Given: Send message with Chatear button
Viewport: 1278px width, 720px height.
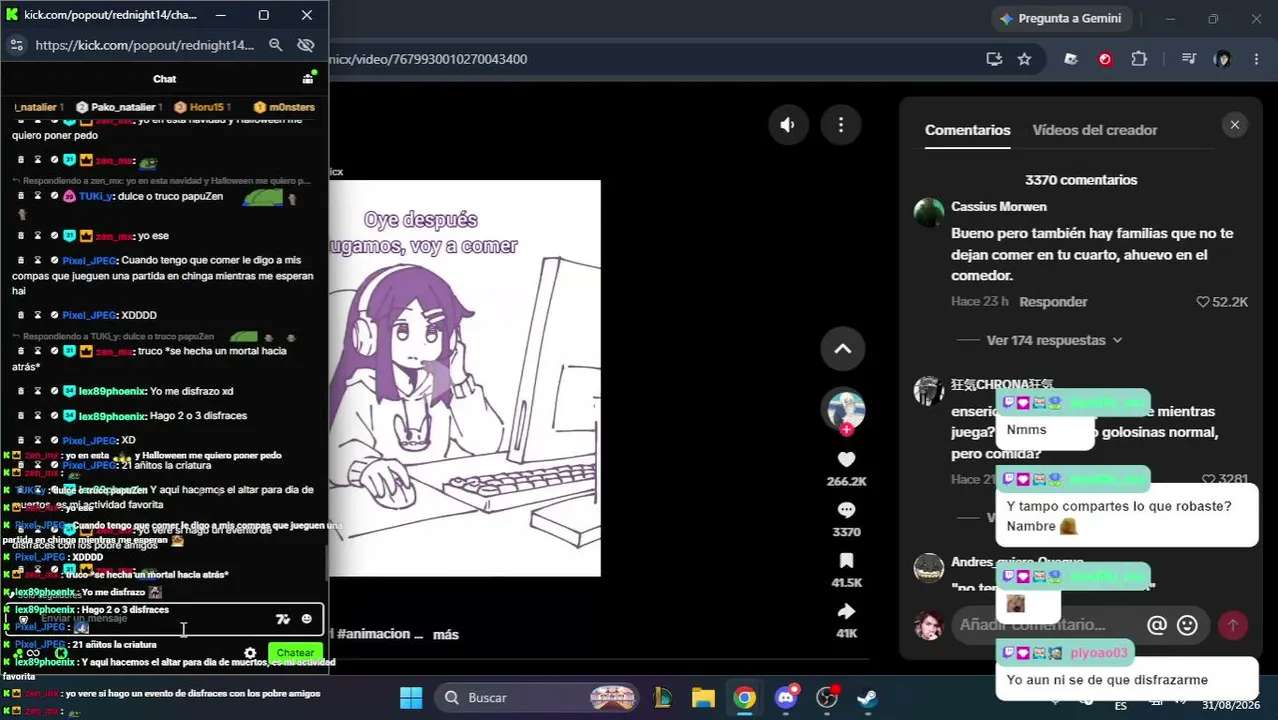Looking at the screenshot, I should (295, 653).
